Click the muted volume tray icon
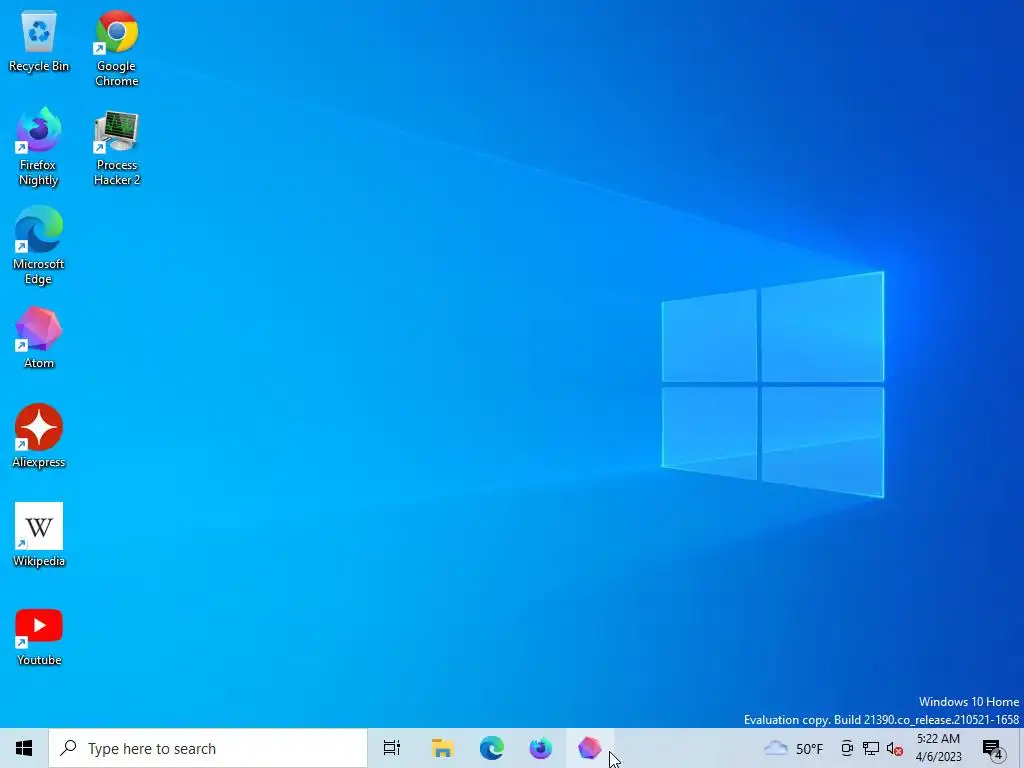The height and width of the screenshot is (768, 1024). click(895, 749)
